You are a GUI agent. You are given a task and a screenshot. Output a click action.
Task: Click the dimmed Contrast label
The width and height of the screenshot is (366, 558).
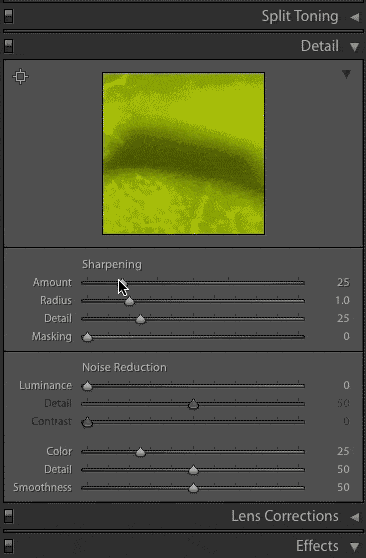(52, 421)
